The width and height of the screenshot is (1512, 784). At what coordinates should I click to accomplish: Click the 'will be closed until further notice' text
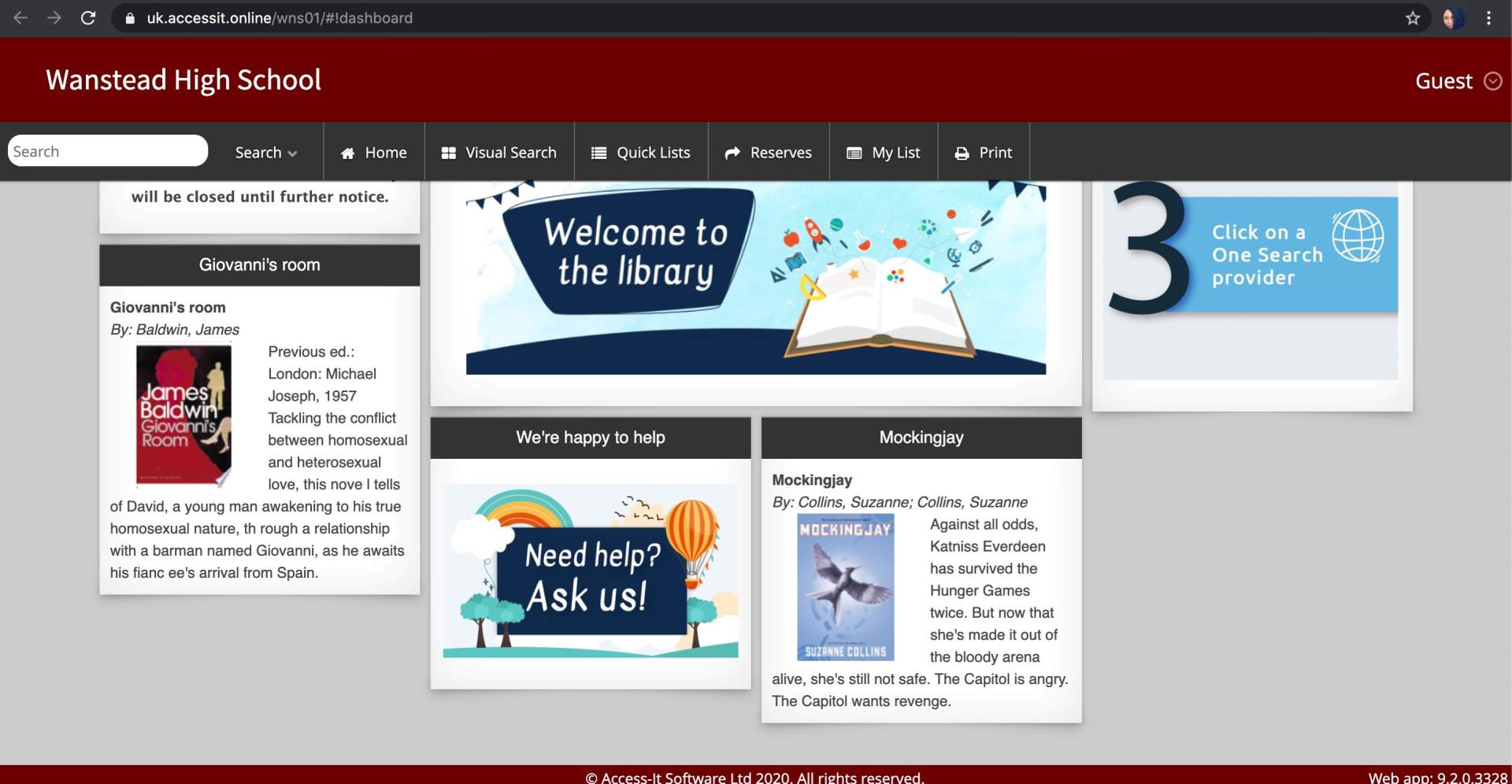click(x=260, y=197)
